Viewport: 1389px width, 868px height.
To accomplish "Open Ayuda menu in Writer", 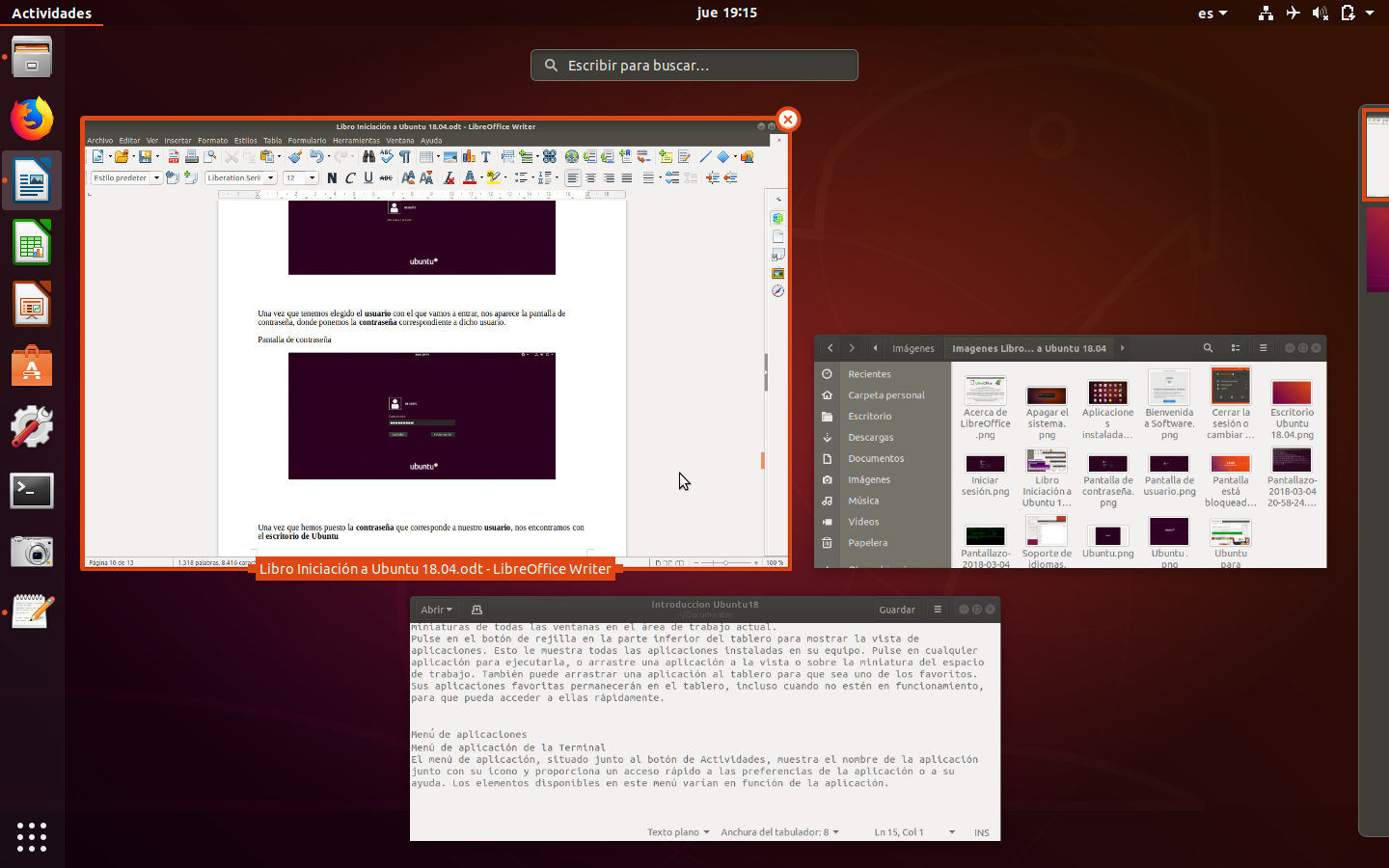I will 431,141.
